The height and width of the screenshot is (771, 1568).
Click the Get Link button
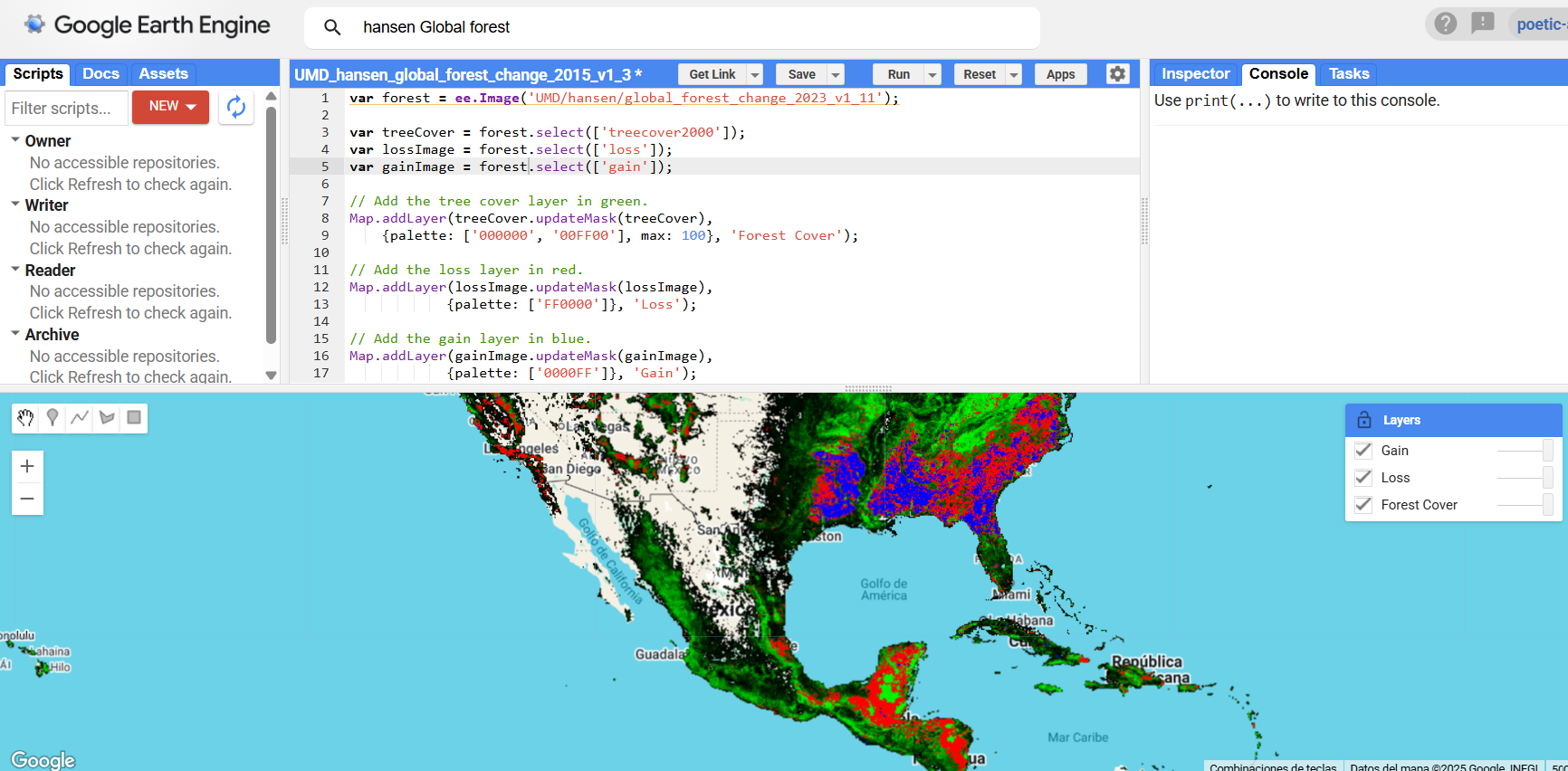coord(712,74)
